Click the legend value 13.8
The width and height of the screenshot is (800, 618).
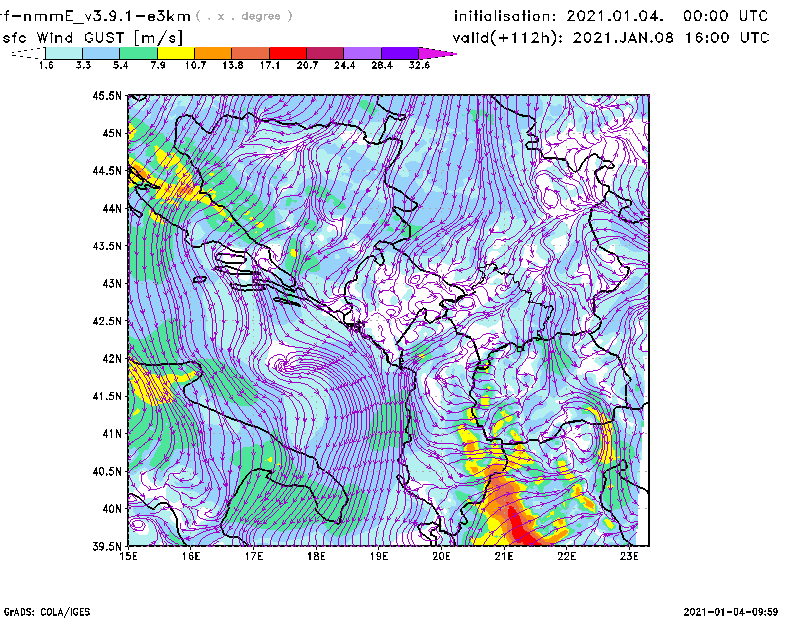pyautogui.click(x=233, y=65)
